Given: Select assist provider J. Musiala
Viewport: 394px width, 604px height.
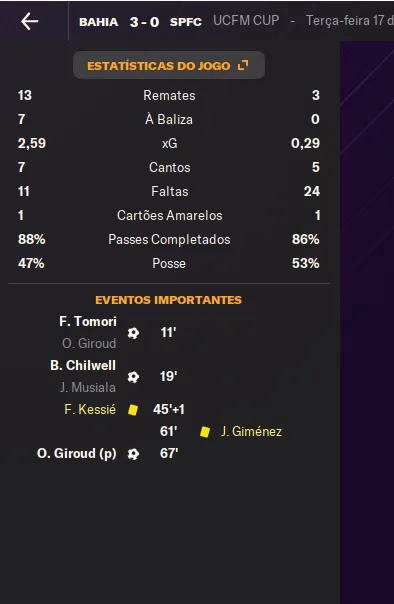Looking at the screenshot, I should 88,387.
